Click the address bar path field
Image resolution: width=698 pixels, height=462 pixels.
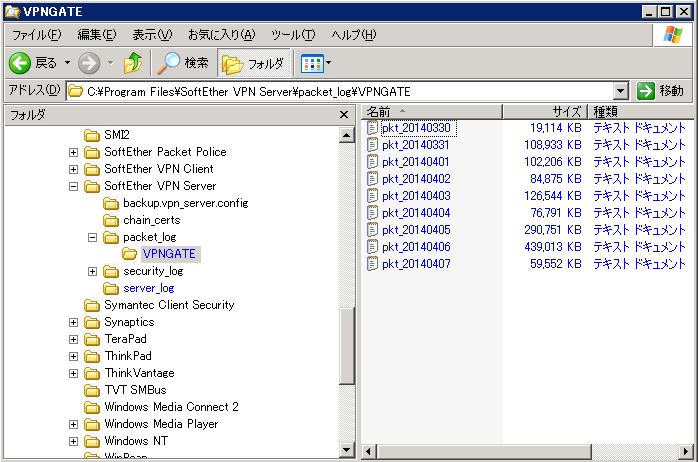(340, 91)
